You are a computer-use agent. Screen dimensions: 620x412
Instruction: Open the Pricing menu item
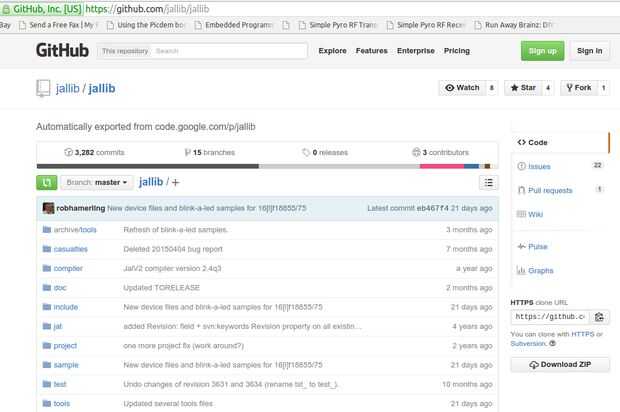click(457, 51)
